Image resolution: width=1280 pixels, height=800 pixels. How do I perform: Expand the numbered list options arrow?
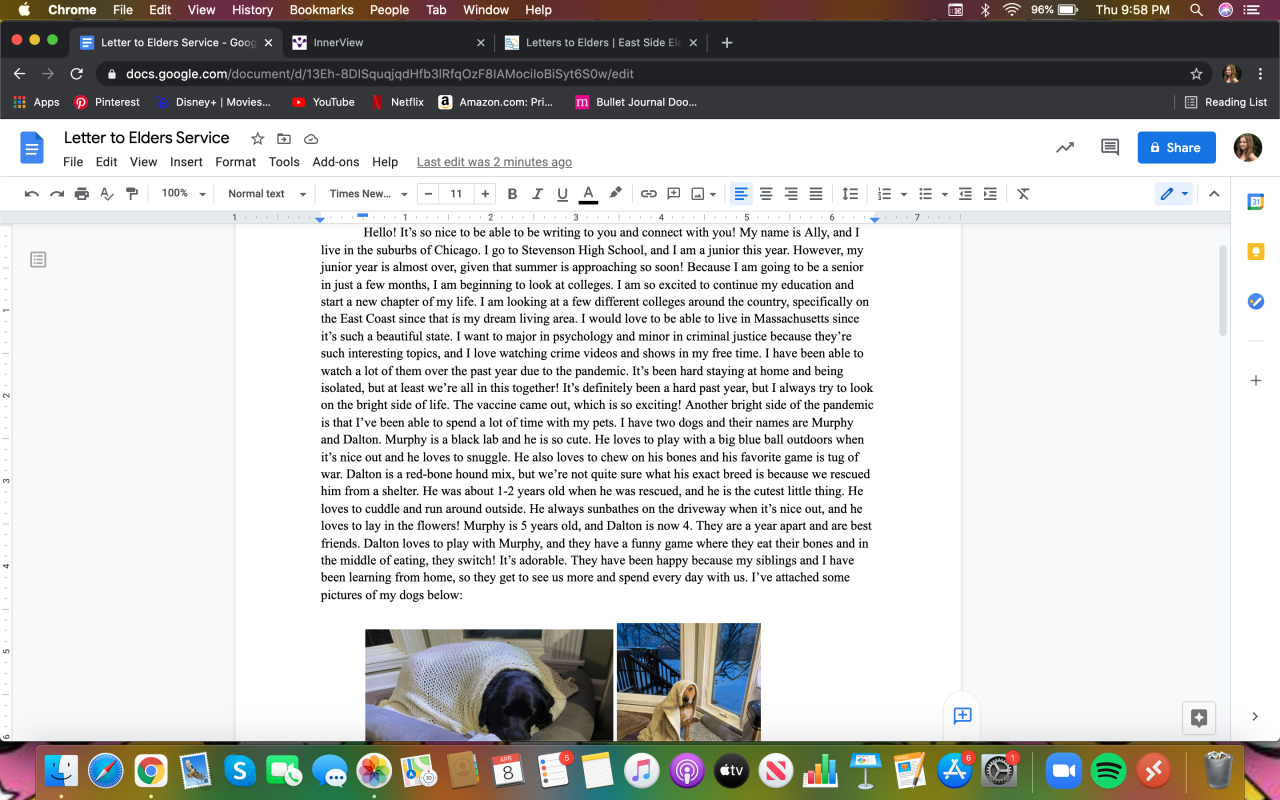pyautogui.click(x=904, y=194)
